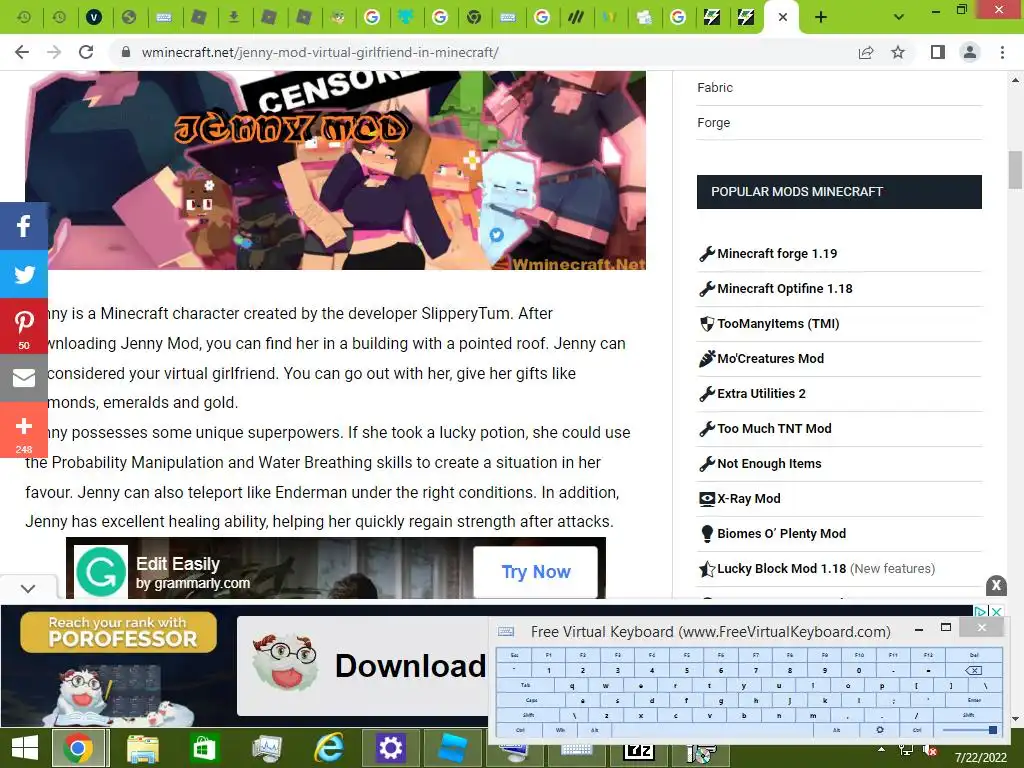Pin the article on Pinterest

coord(24,326)
